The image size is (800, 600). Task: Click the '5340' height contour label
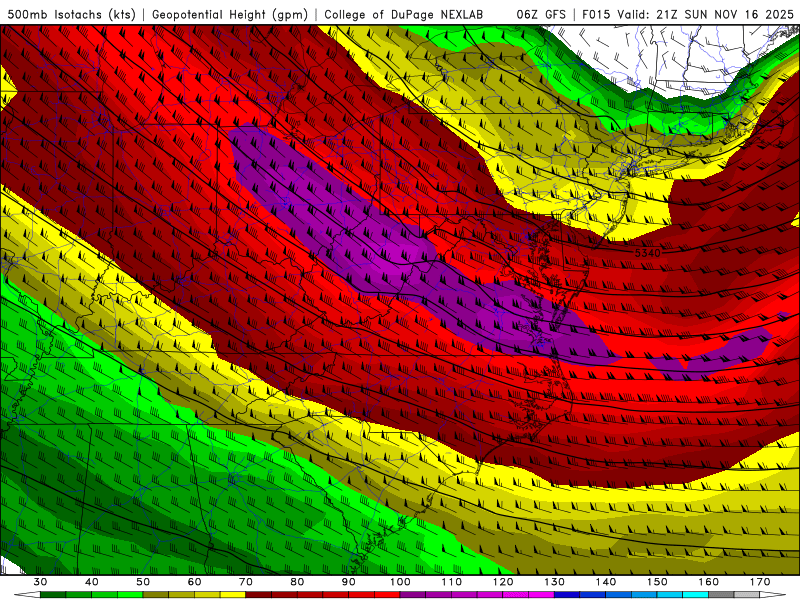point(647,253)
